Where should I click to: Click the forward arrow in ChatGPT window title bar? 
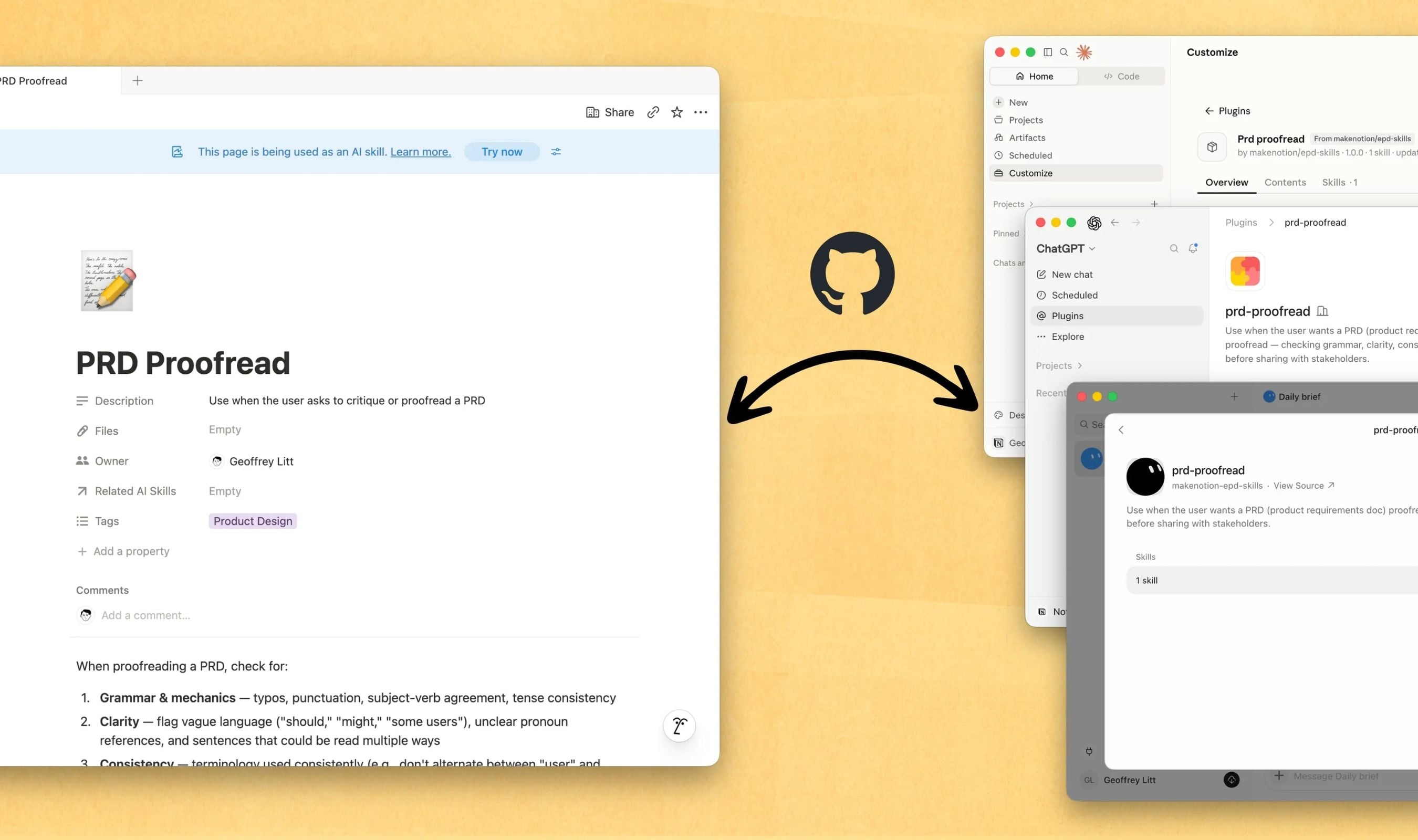tap(1135, 223)
